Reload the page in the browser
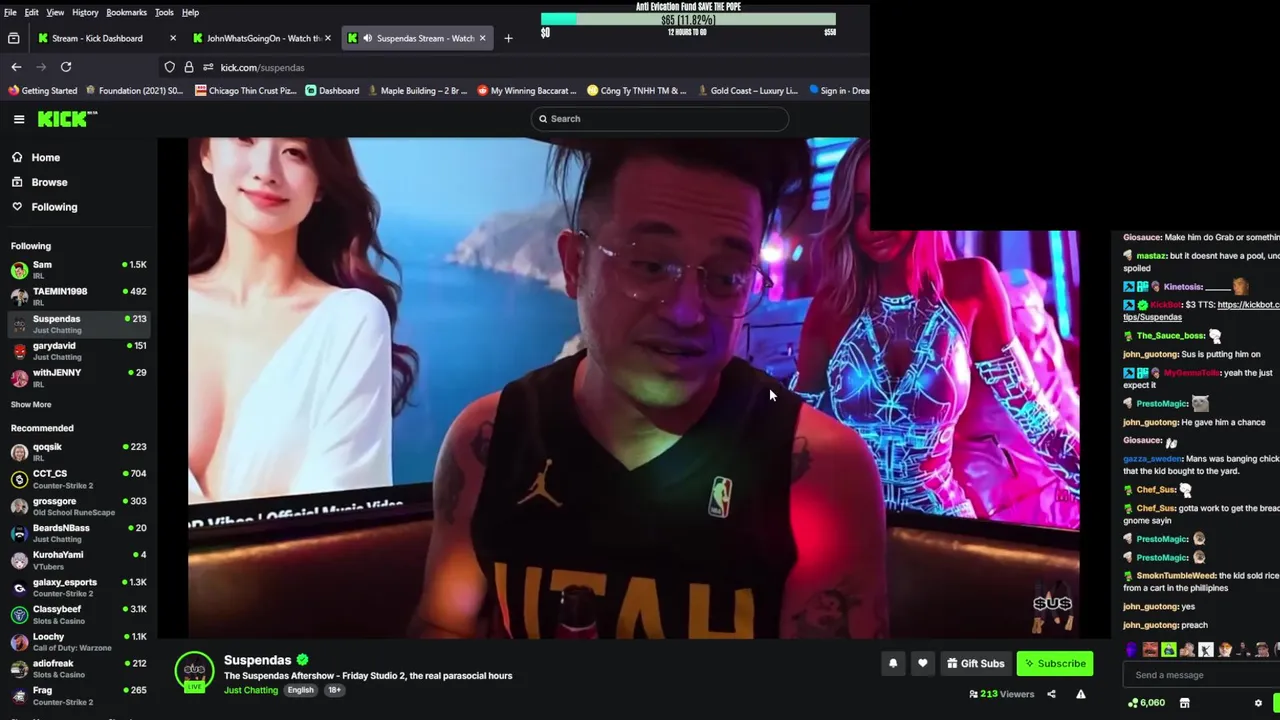This screenshot has width=1280, height=720. pos(66,67)
